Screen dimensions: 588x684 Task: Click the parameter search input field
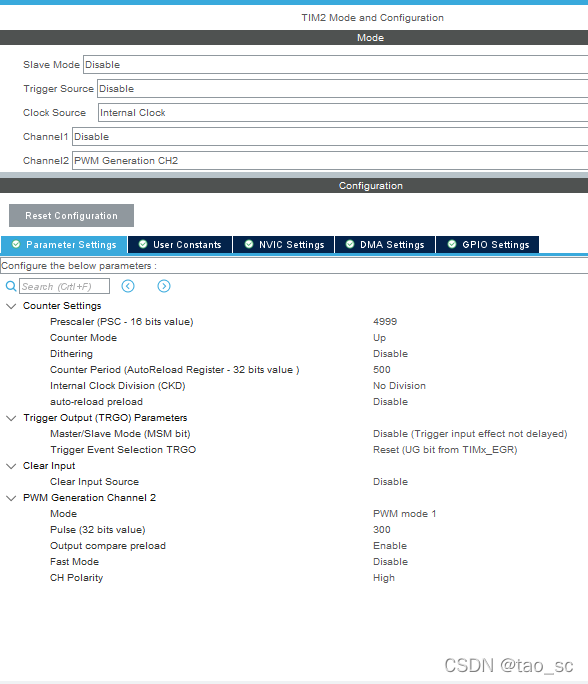pos(65,287)
